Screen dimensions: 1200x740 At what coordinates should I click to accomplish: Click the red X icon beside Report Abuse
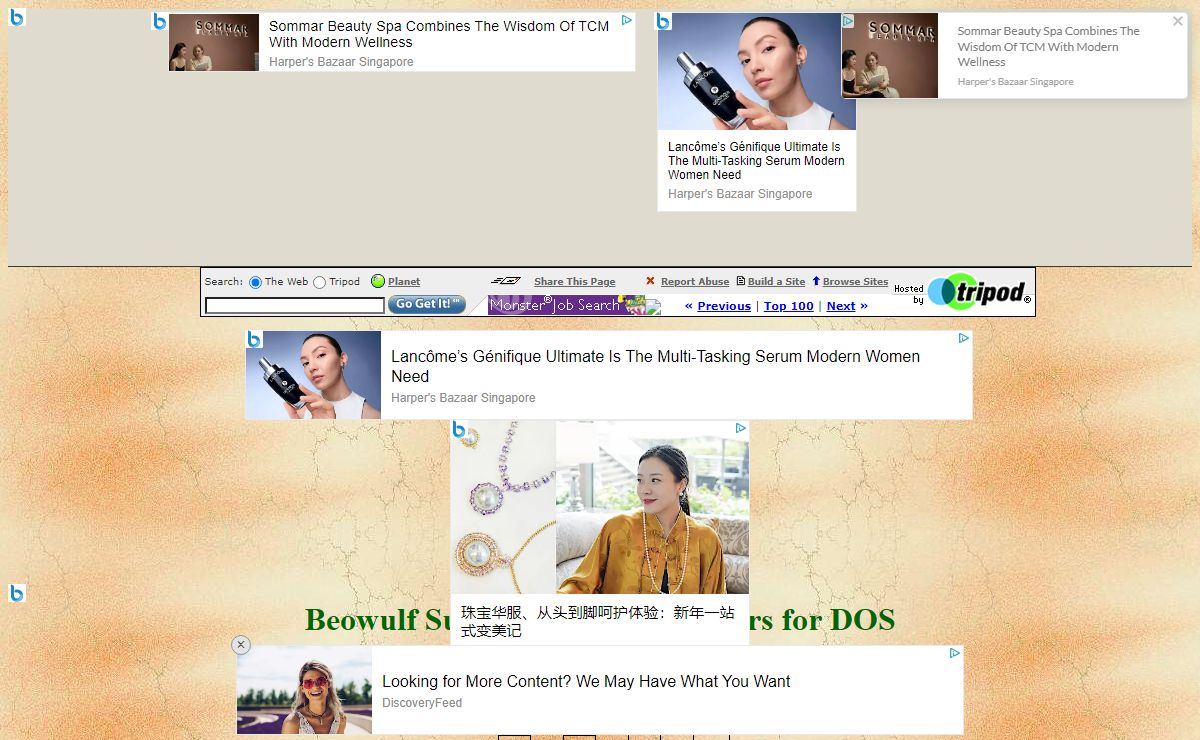(x=650, y=281)
